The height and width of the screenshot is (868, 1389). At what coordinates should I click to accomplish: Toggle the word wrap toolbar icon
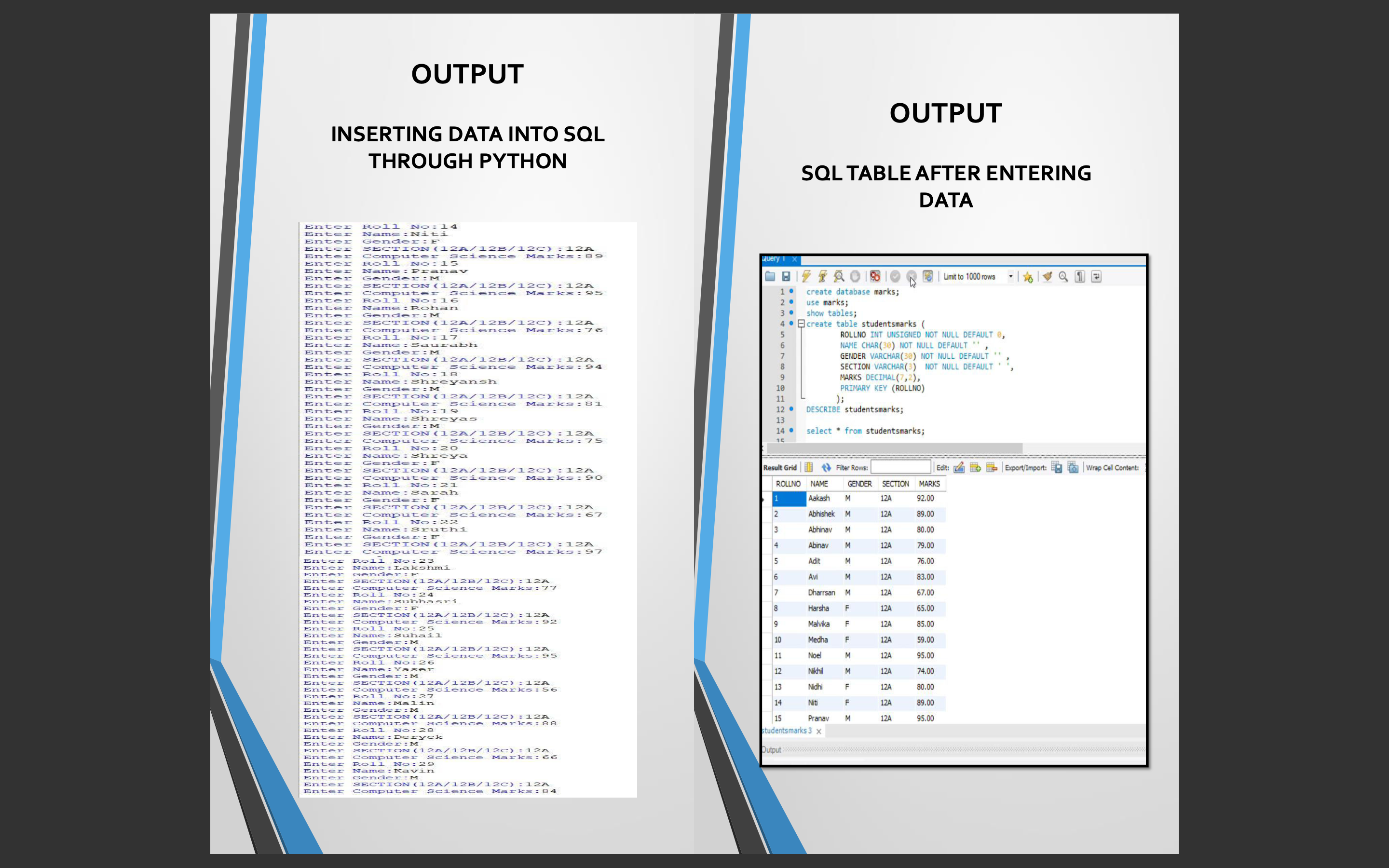coord(1096,276)
